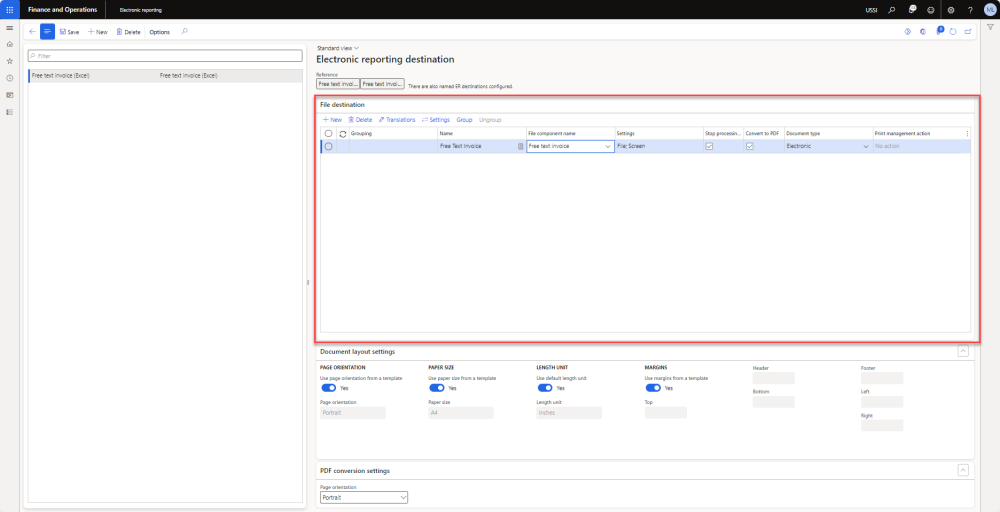The width and height of the screenshot is (1000, 512).
Task: Toggle the Stop processing checkbox
Action: tap(709, 146)
